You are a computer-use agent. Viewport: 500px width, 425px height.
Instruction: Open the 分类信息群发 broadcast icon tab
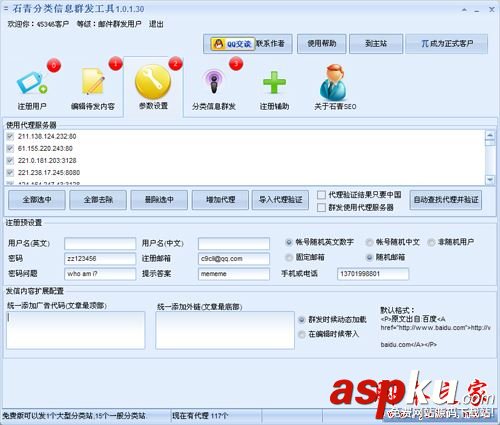tap(214, 87)
